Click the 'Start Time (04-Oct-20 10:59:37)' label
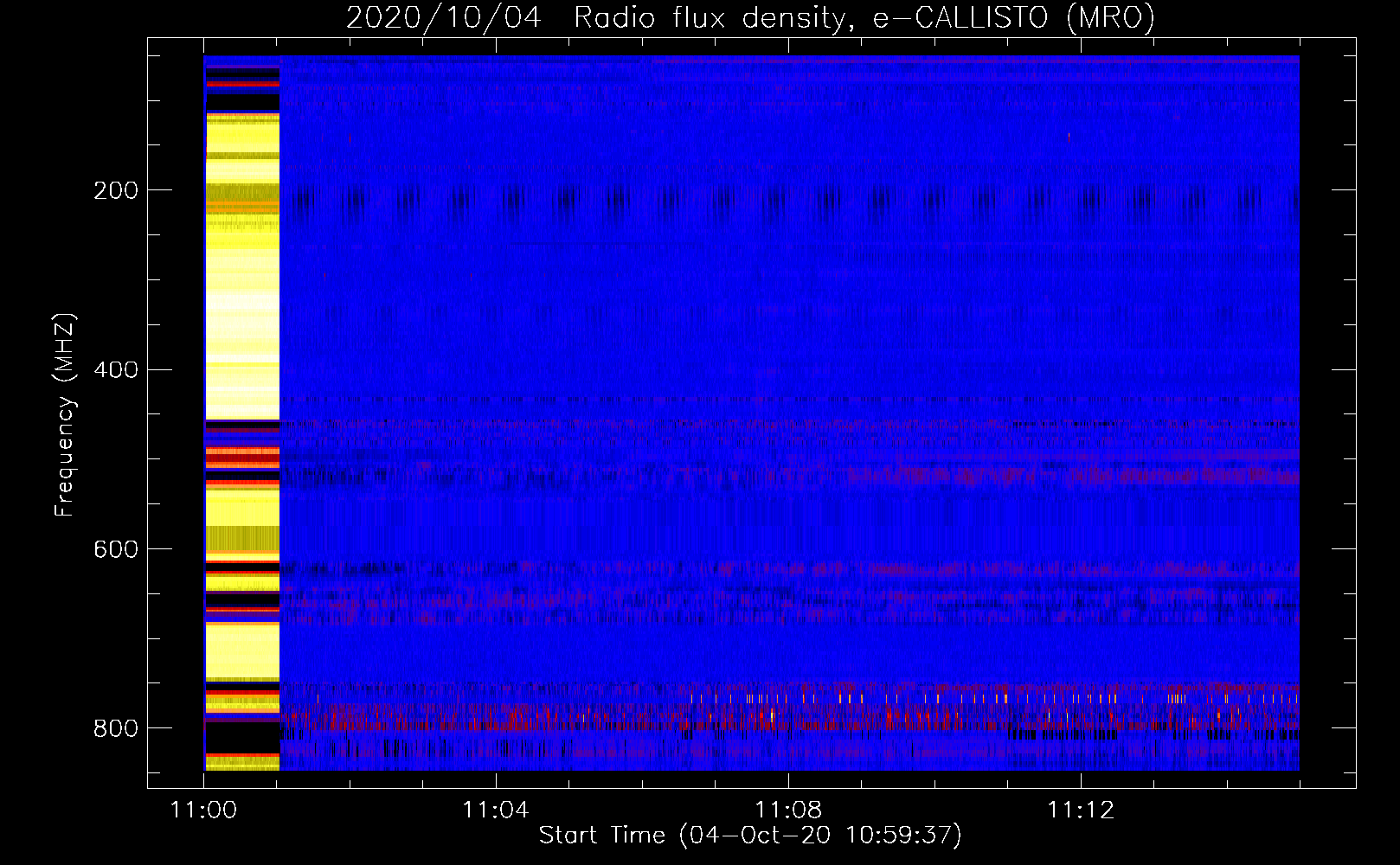The height and width of the screenshot is (865, 1400). click(x=750, y=836)
